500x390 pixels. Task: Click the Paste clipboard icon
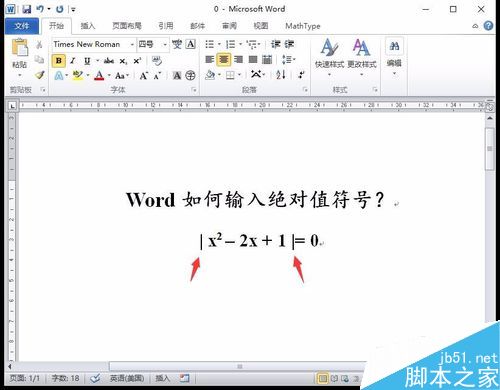tap(20, 47)
